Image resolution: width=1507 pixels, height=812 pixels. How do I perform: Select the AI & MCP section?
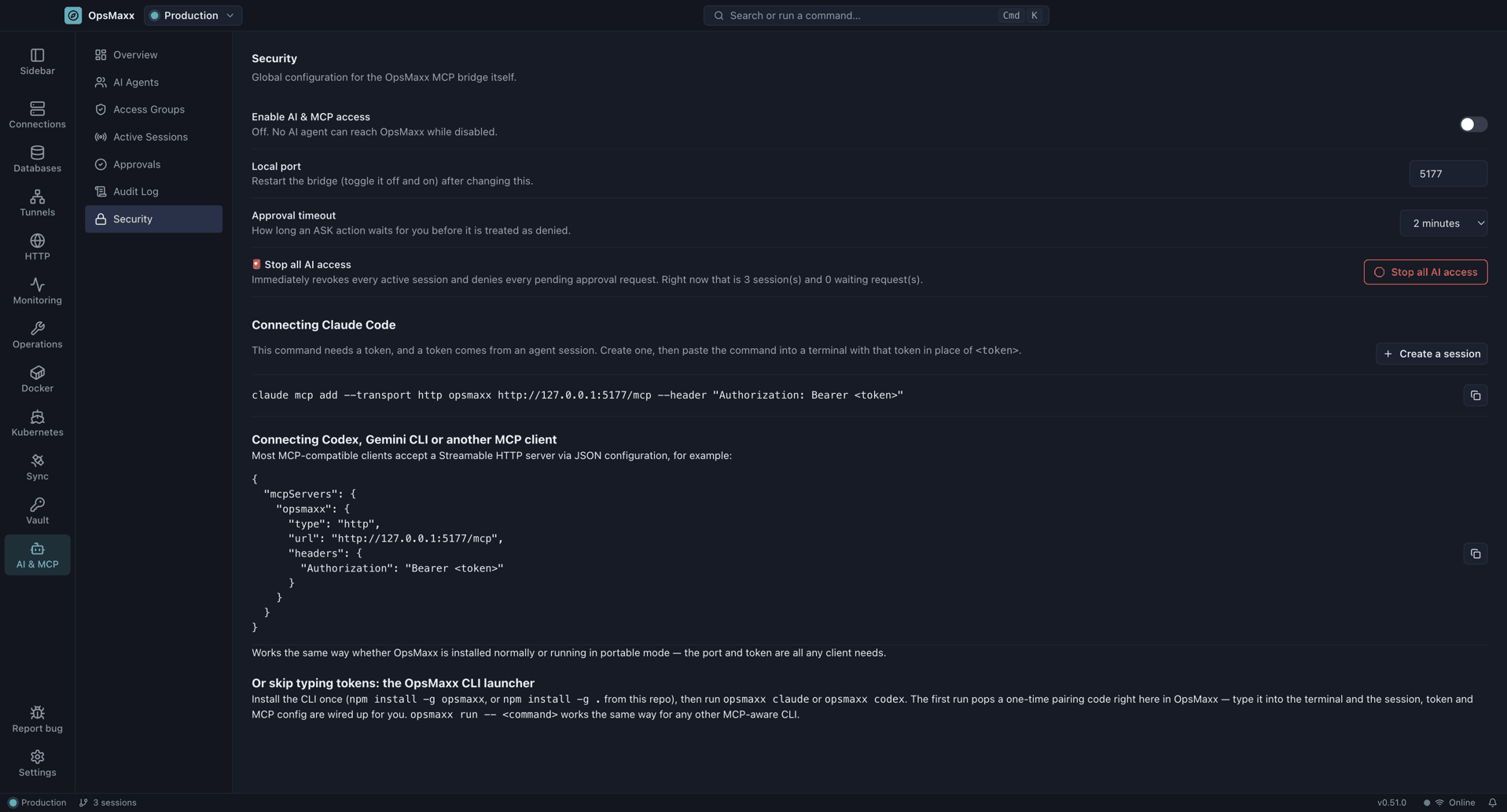(37, 555)
